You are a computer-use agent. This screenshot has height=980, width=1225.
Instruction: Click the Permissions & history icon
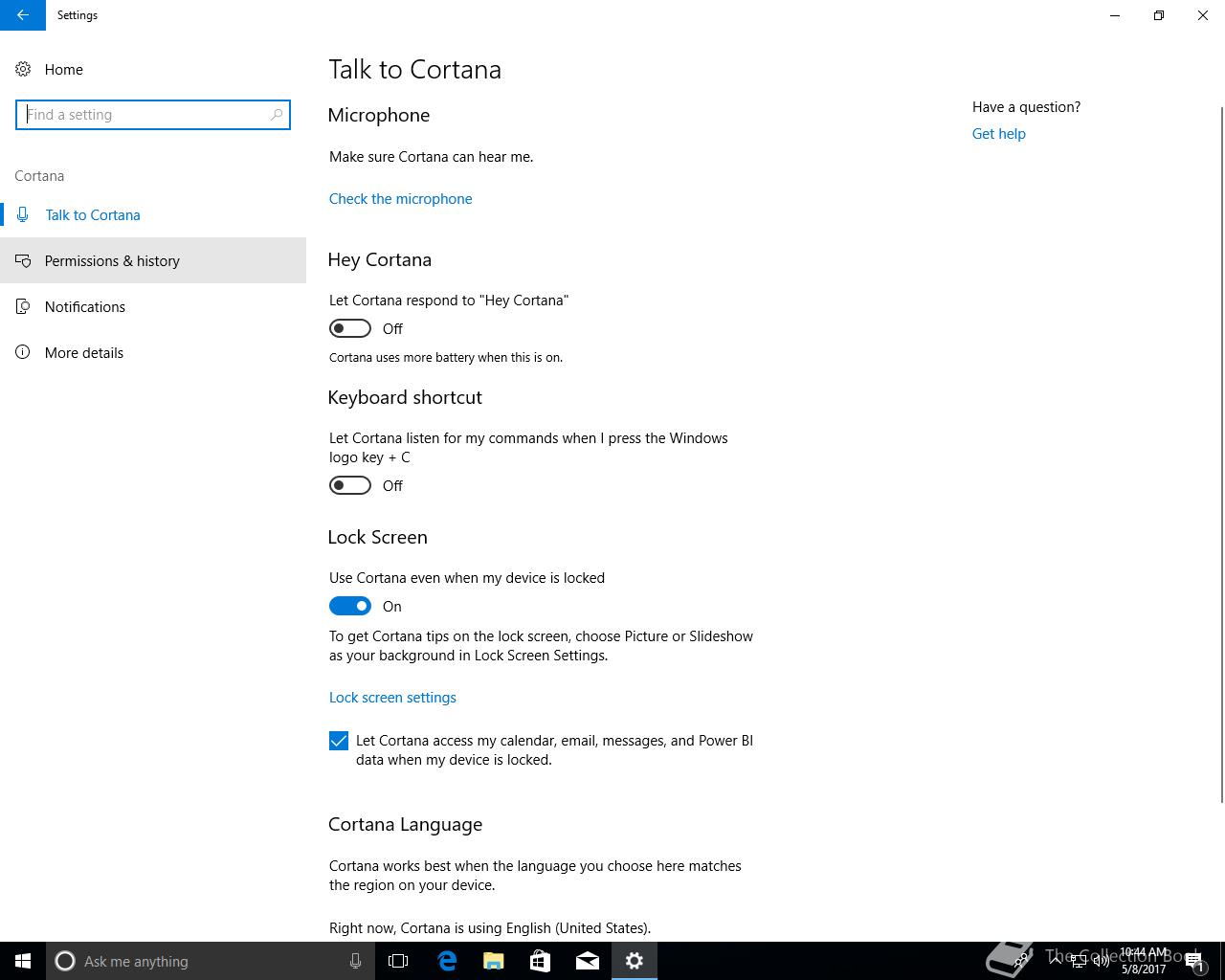[23, 260]
